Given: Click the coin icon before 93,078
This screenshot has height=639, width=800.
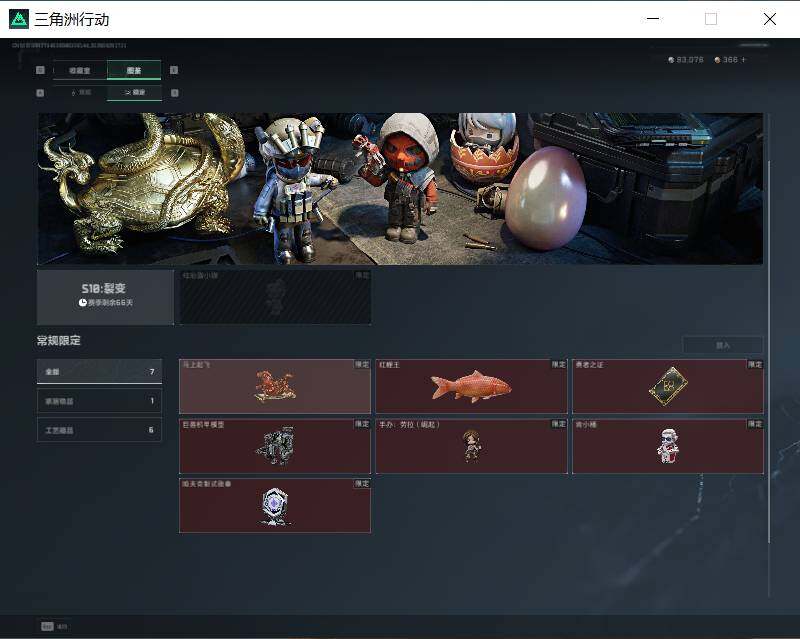Looking at the screenshot, I should point(671,60).
